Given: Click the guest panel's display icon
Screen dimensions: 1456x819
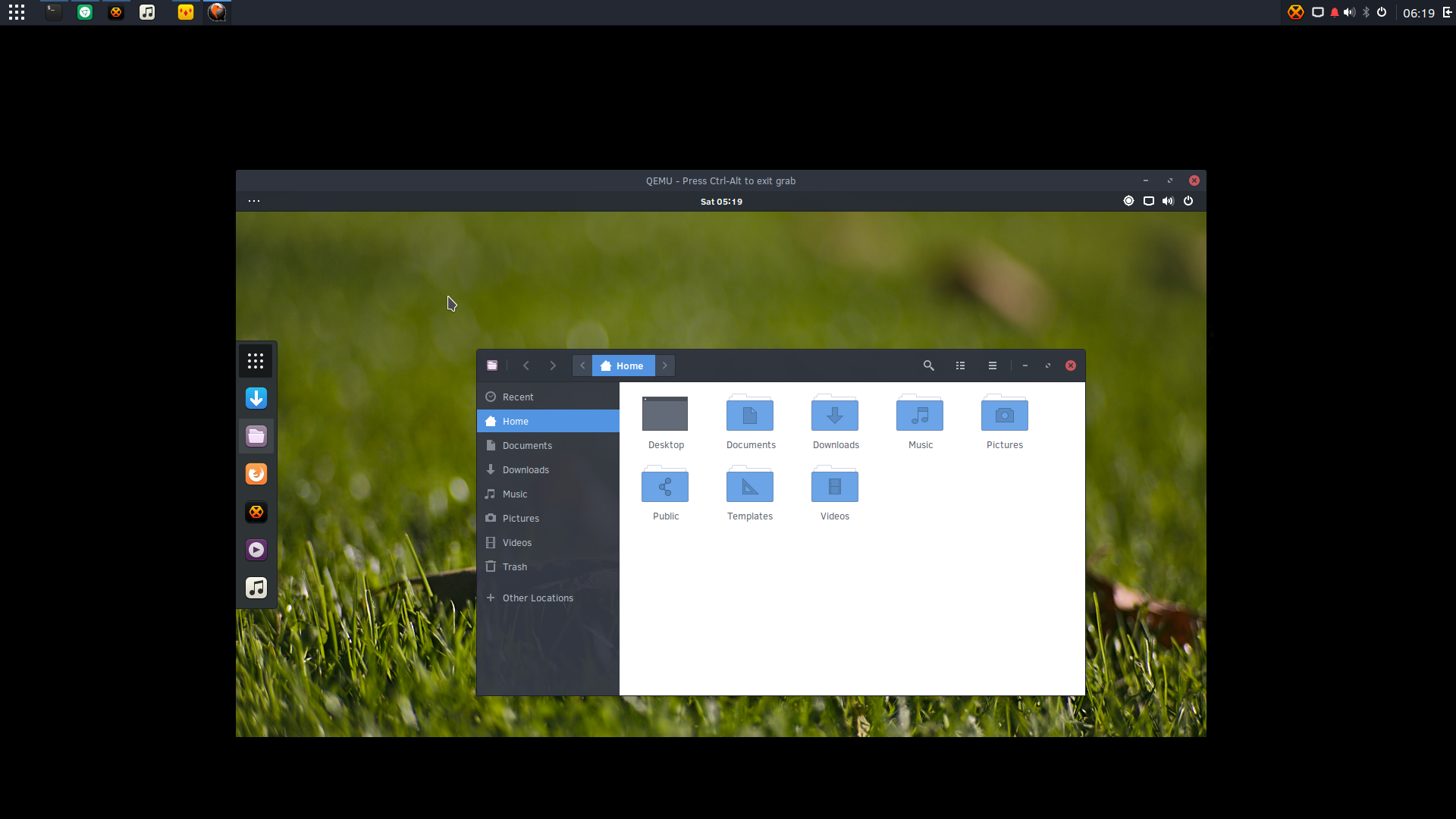Looking at the screenshot, I should (1149, 201).
